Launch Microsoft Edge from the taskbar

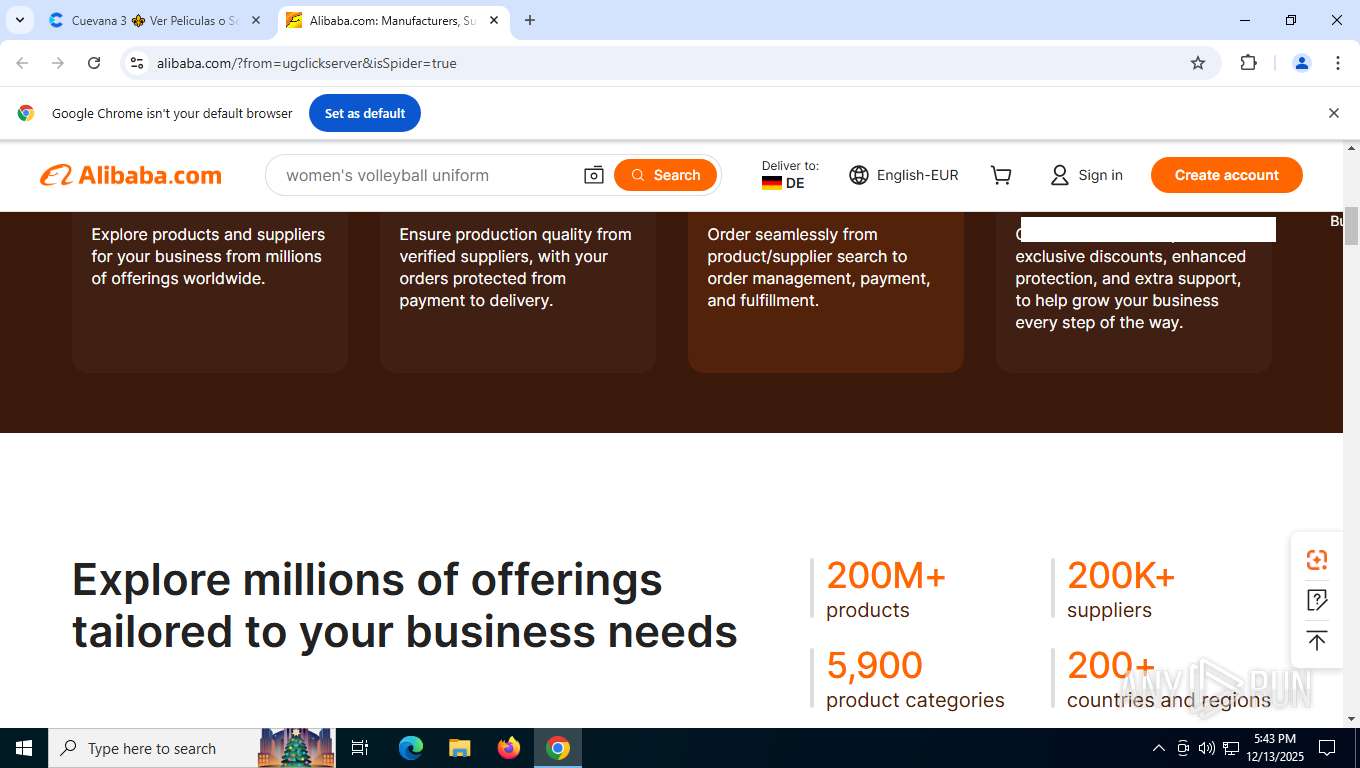click(x=411, y=748)
